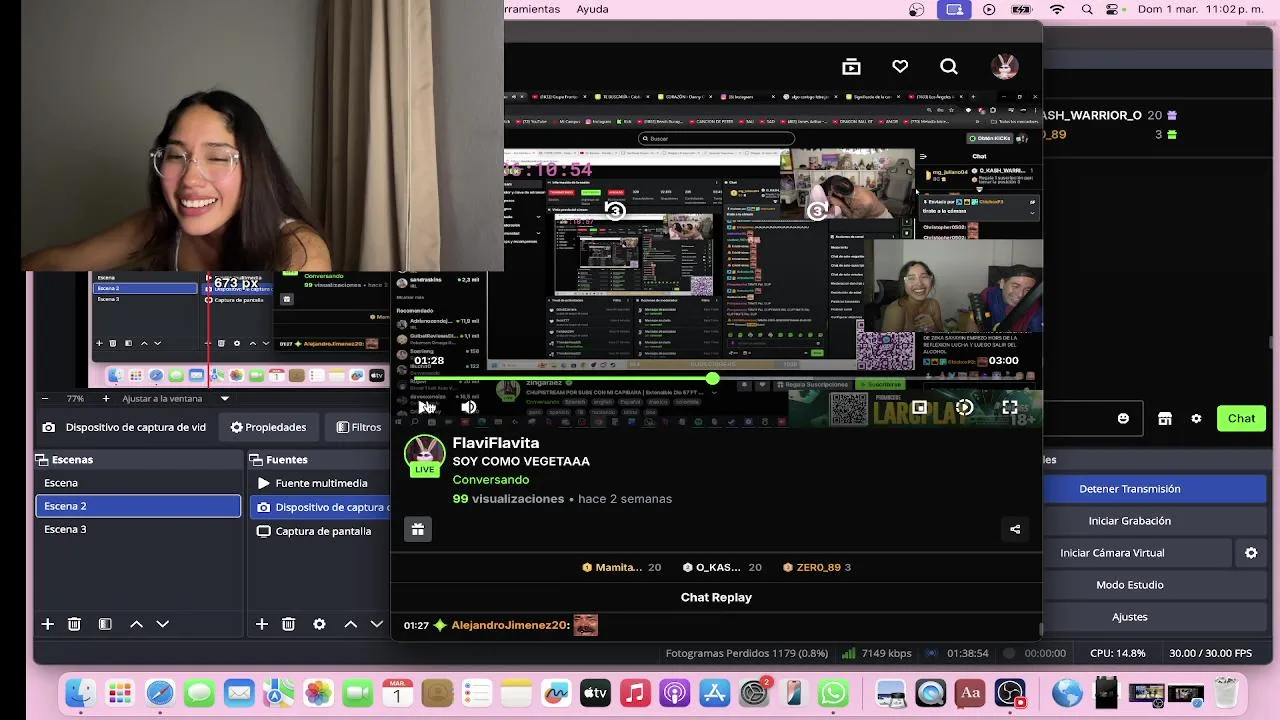The image size is (1280, 720).
Task: Move the selected scene up
Action: pos(137,624)
